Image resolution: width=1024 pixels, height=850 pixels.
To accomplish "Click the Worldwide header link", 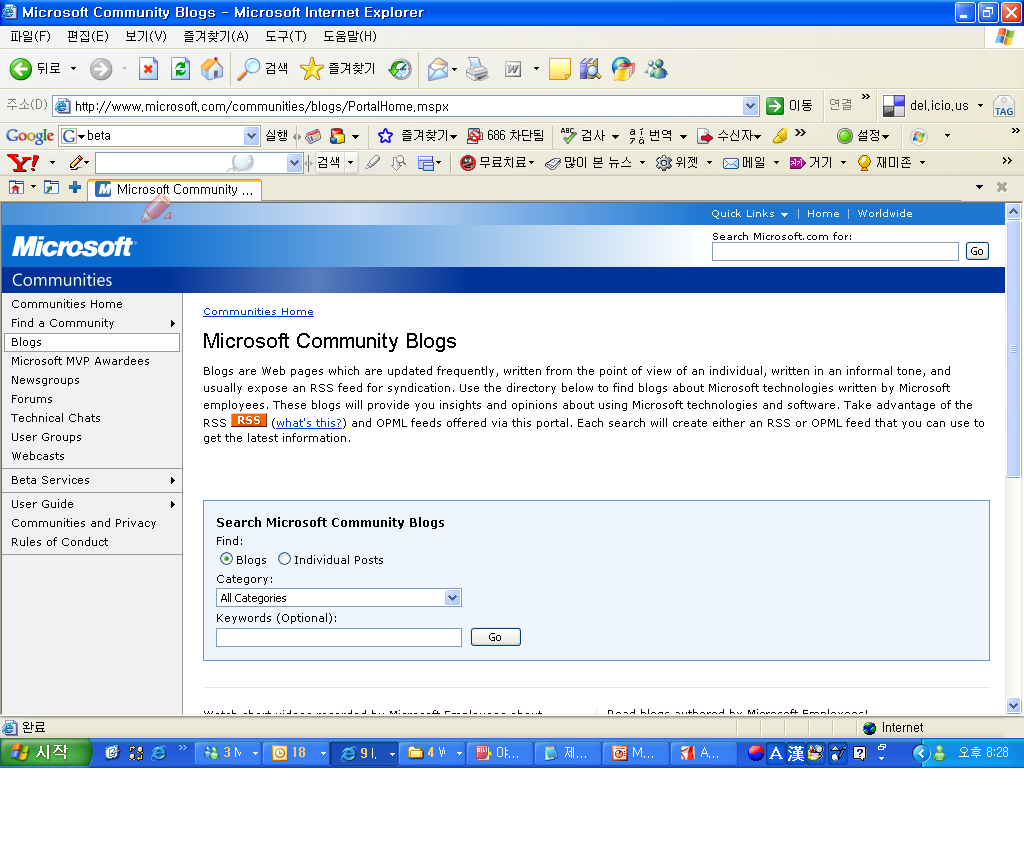I will click(884, 213).
